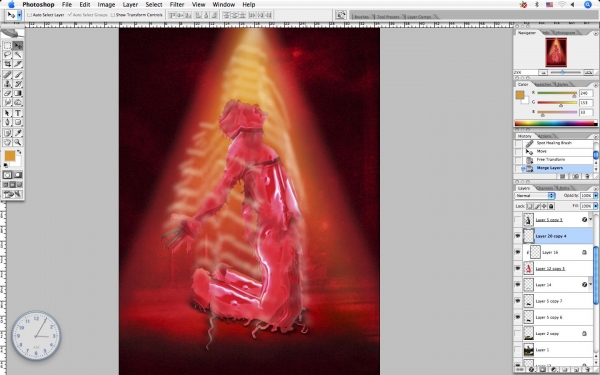Open the File menu
Viewport: 600px width, 375px height.
(x=67, y=5)
